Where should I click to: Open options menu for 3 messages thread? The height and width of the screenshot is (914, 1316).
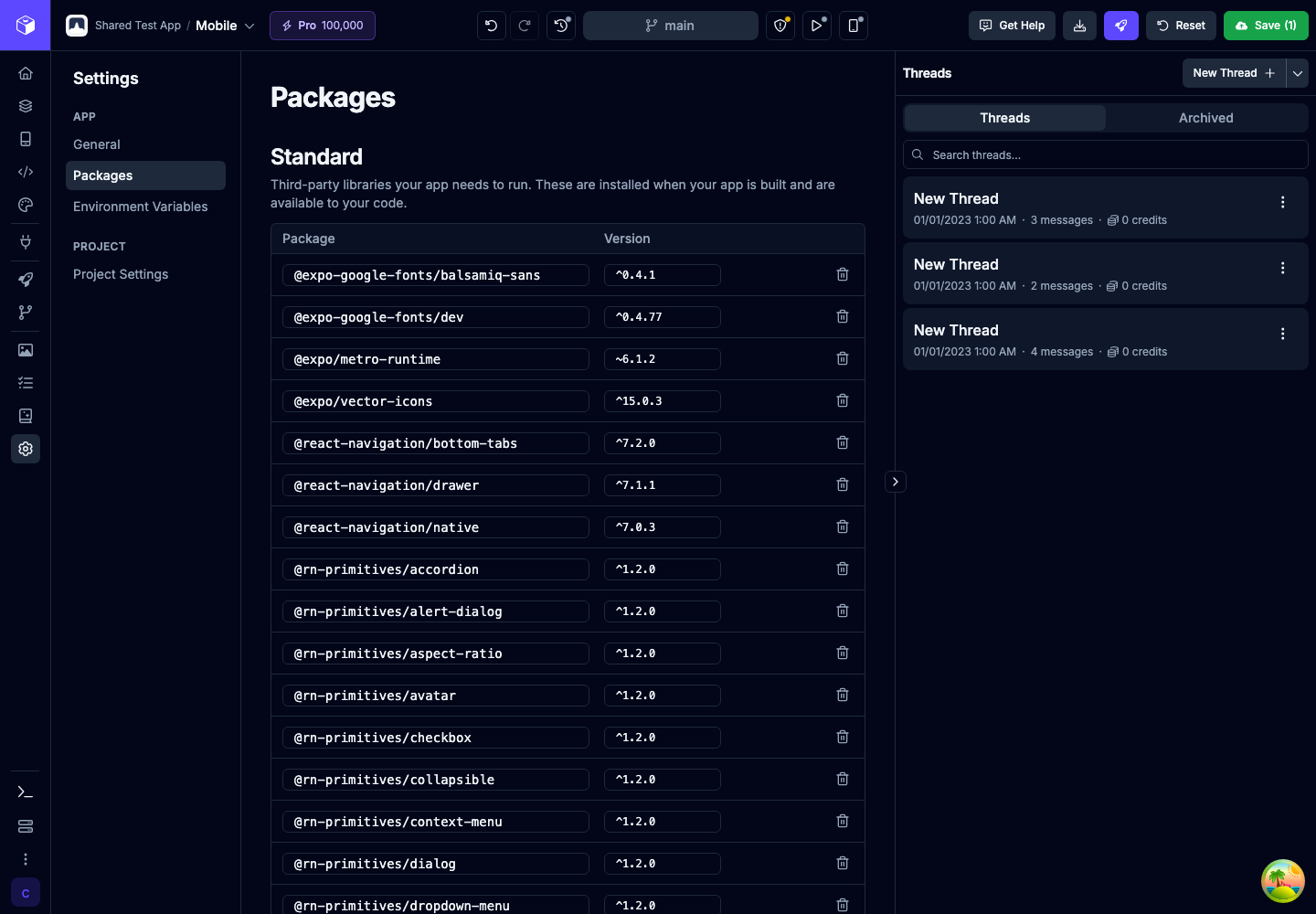[x=1283, y=202]
